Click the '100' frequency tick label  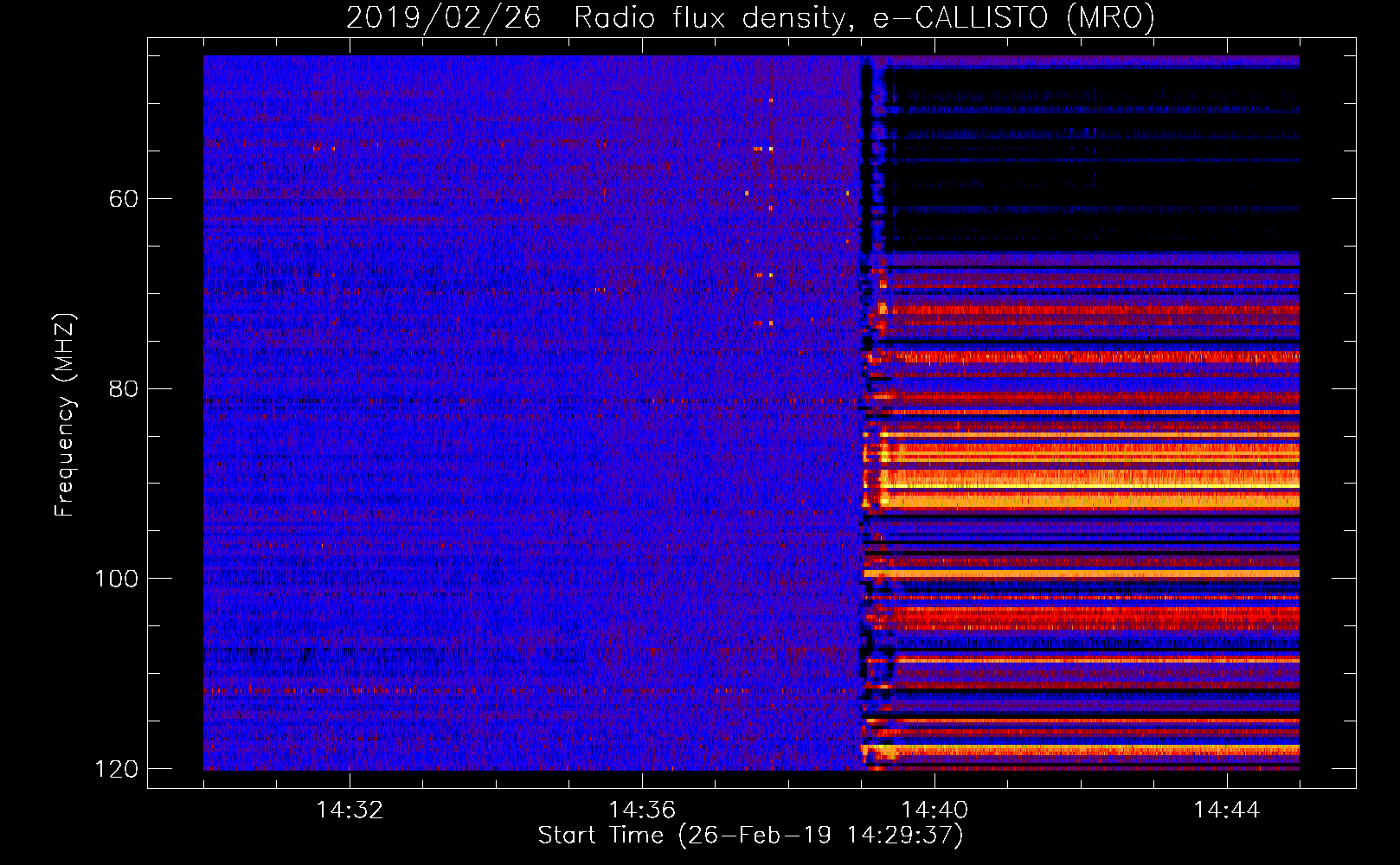(116, 579)
